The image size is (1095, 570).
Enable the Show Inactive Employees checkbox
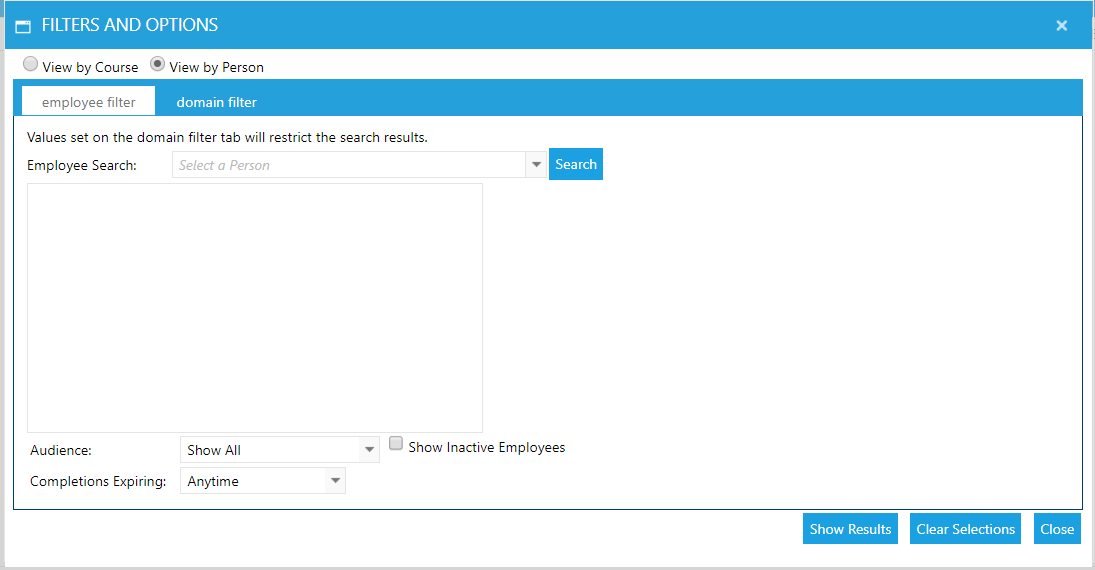point(396,444)
